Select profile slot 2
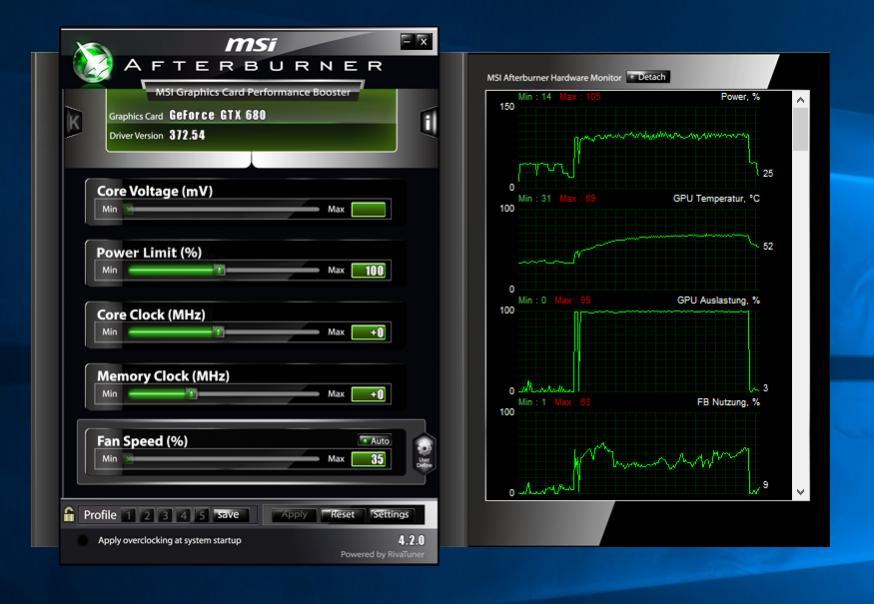This screenshot has width=874, height=604. pos(147,515)
